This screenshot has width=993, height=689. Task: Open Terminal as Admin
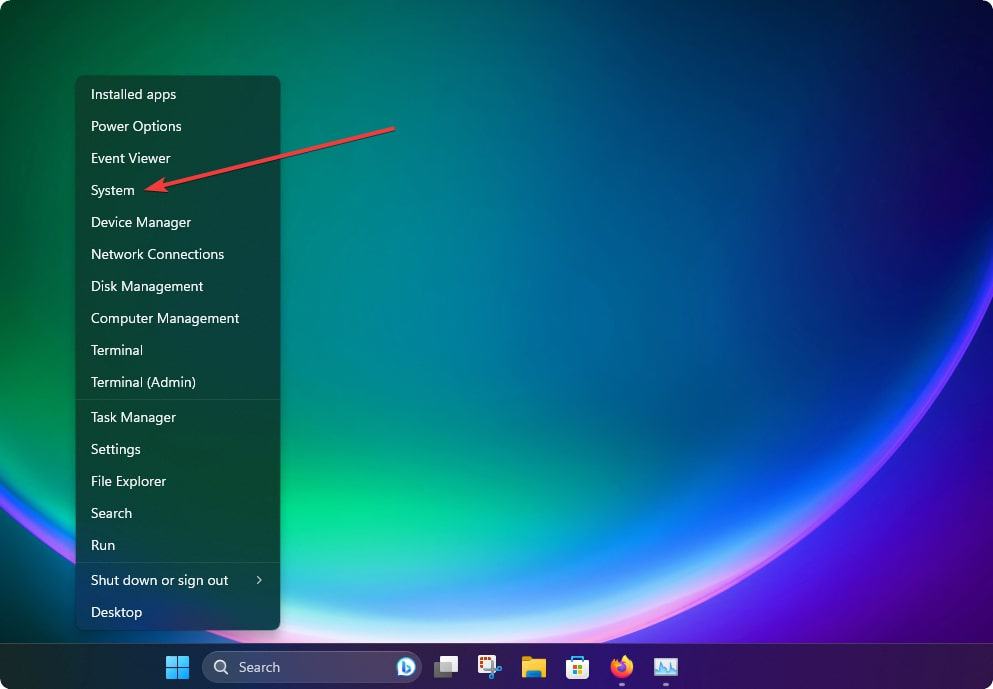point(143,382)
